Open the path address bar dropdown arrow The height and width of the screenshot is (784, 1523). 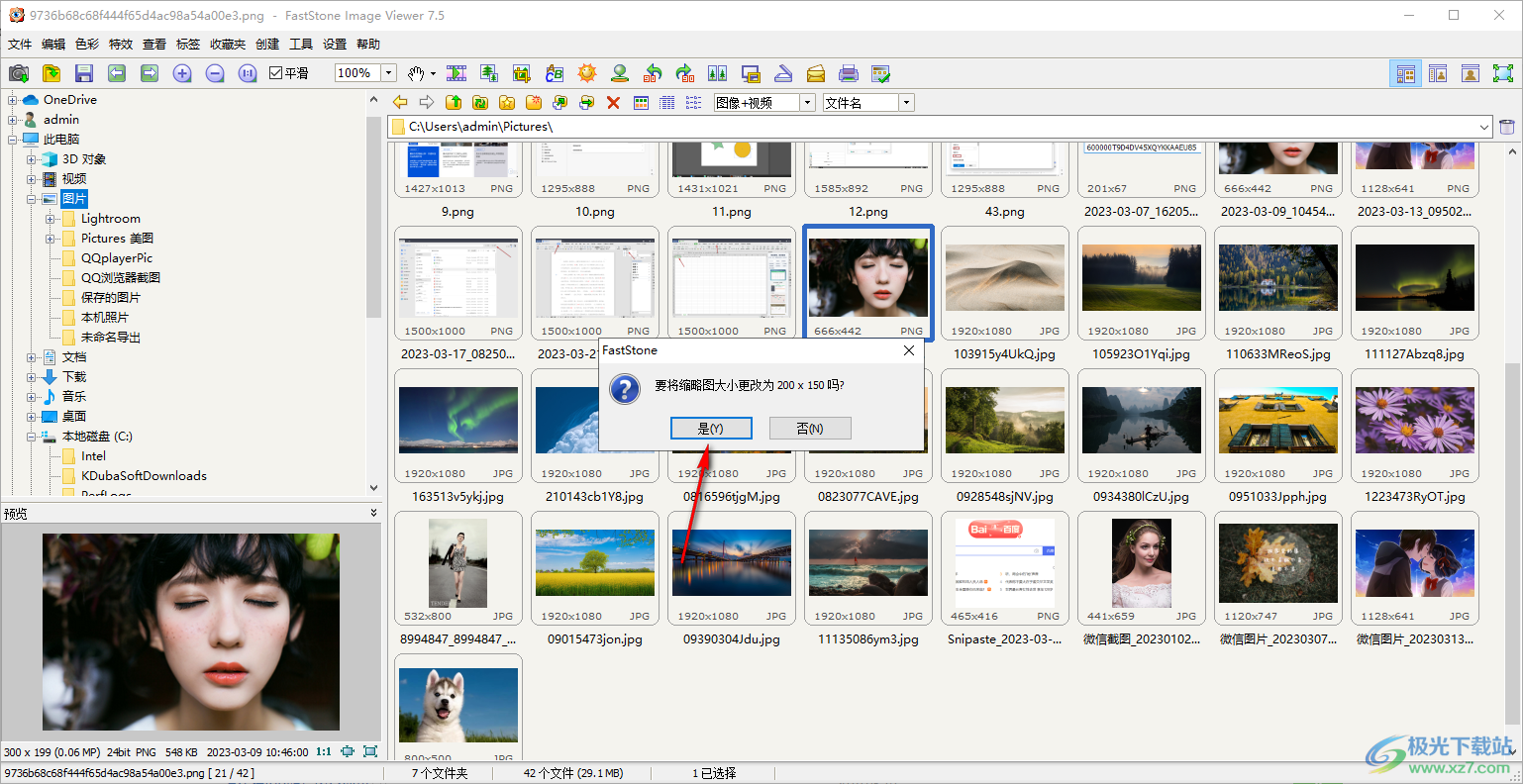[x=1484, y=127]
